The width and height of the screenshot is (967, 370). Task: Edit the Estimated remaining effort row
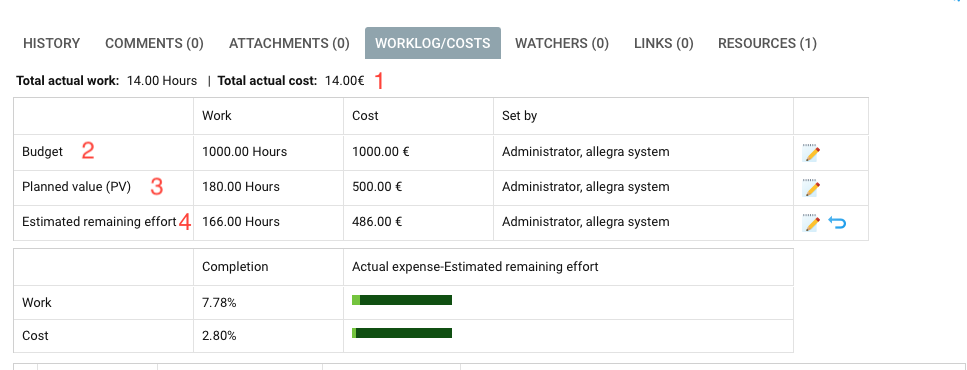[812, 223]
